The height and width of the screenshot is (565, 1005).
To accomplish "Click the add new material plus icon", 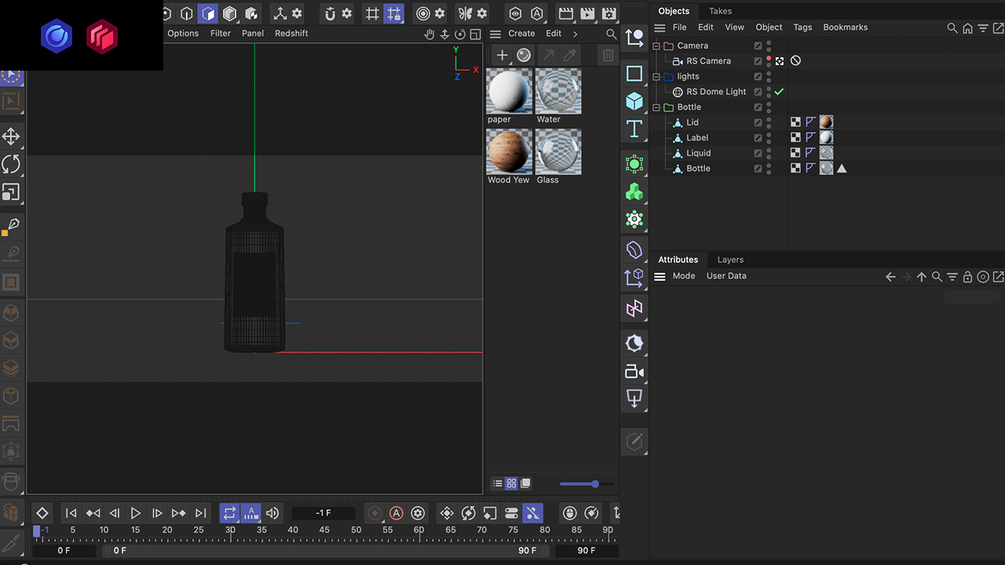I will click(x=502, y=55).
